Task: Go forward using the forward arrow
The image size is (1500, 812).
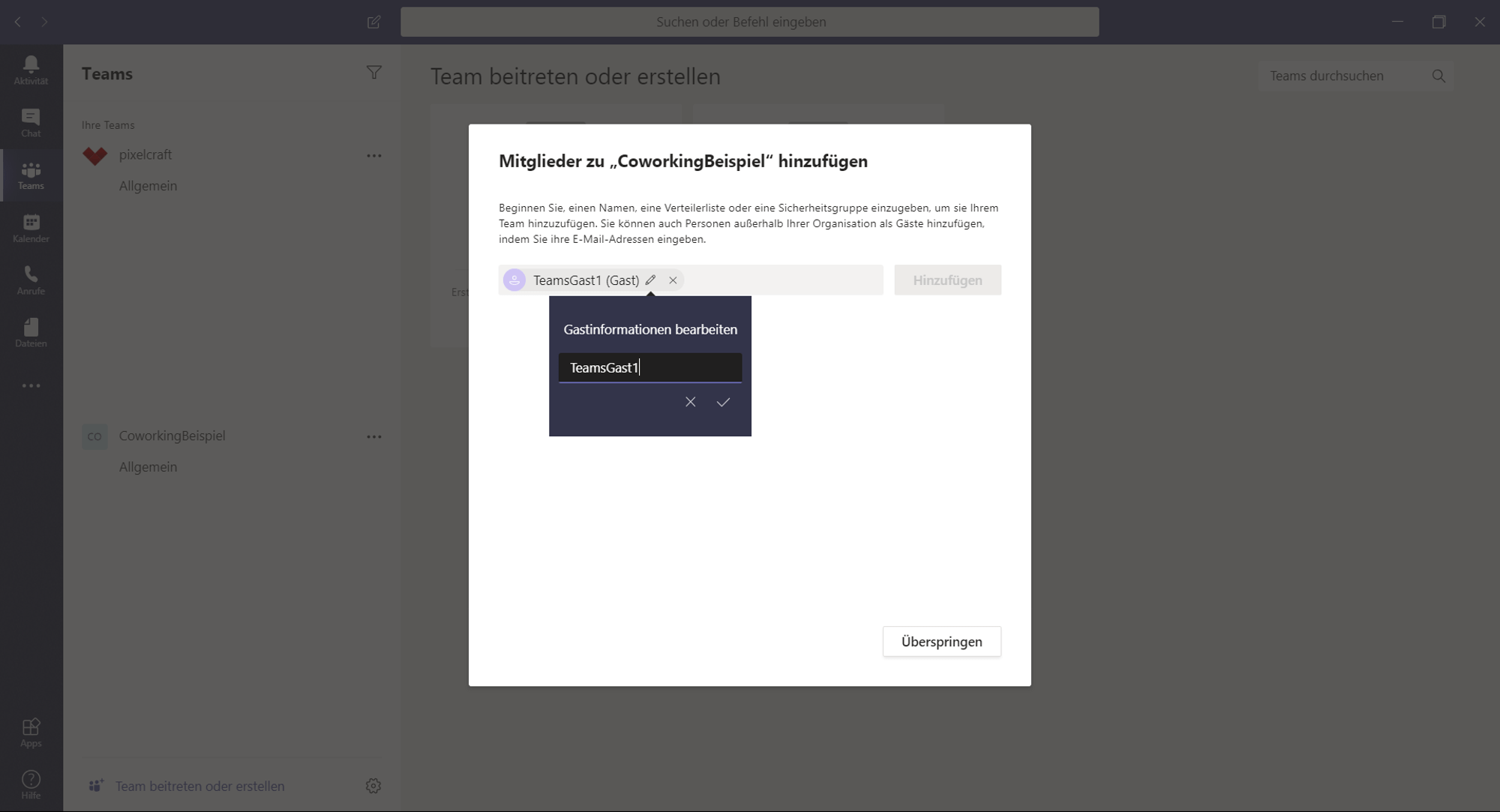Action: [x=45, y=22]
